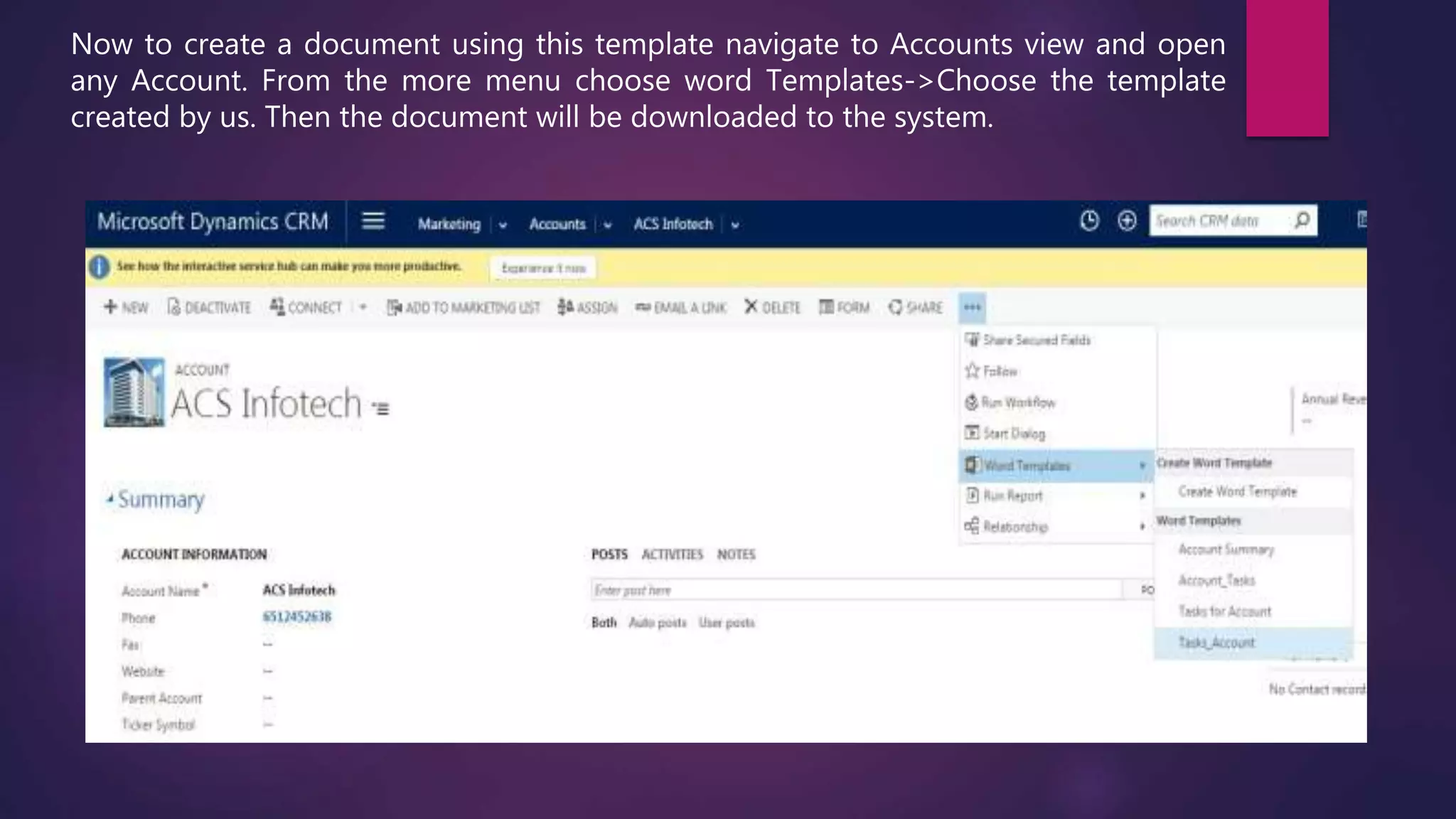Click the Fax field value
This screenshot has width=1456, height=819.
pyautogui.click(x=268, y=644)
